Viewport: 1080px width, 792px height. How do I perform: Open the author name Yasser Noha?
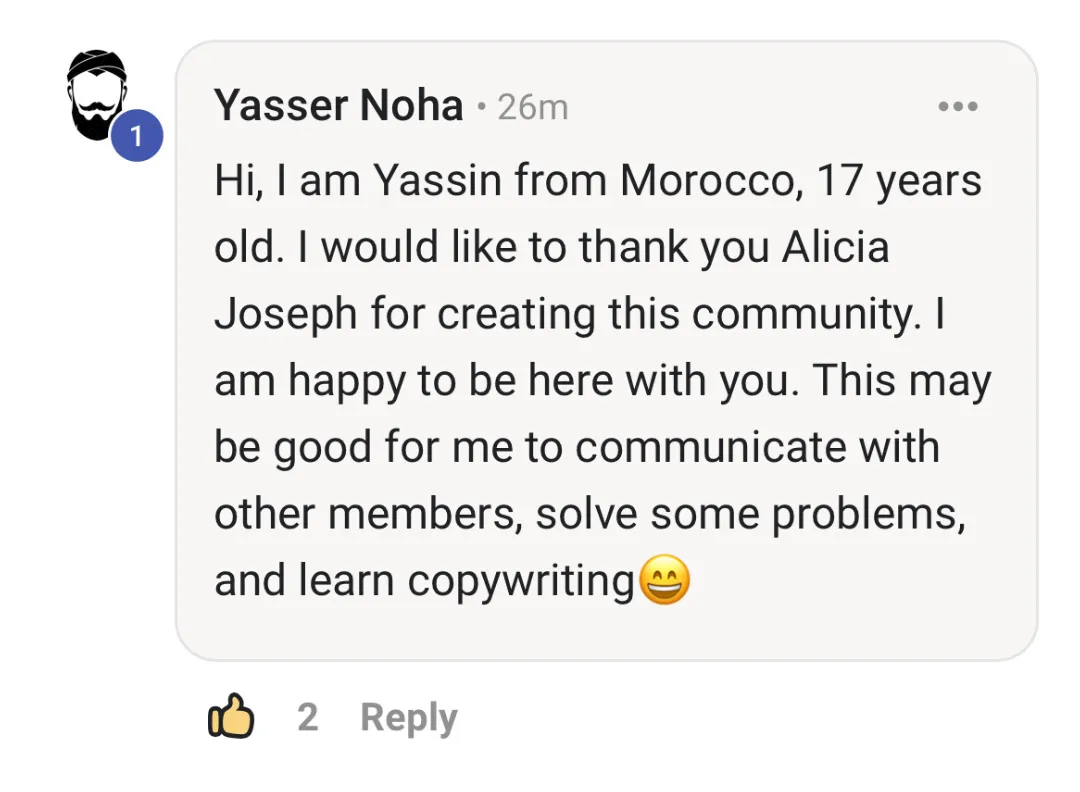[x=339, y=106]
